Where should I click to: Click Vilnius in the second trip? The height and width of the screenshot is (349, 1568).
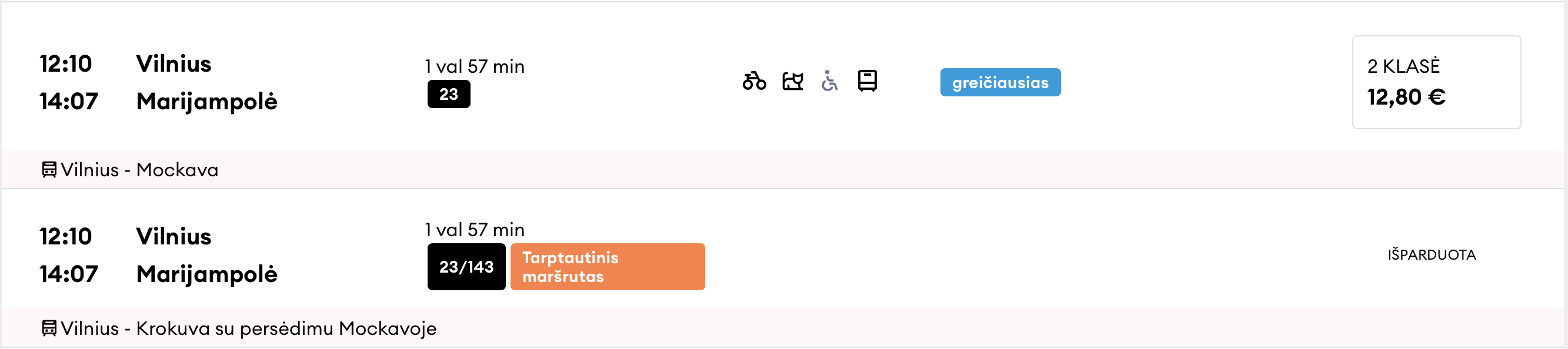click(174, 237)
